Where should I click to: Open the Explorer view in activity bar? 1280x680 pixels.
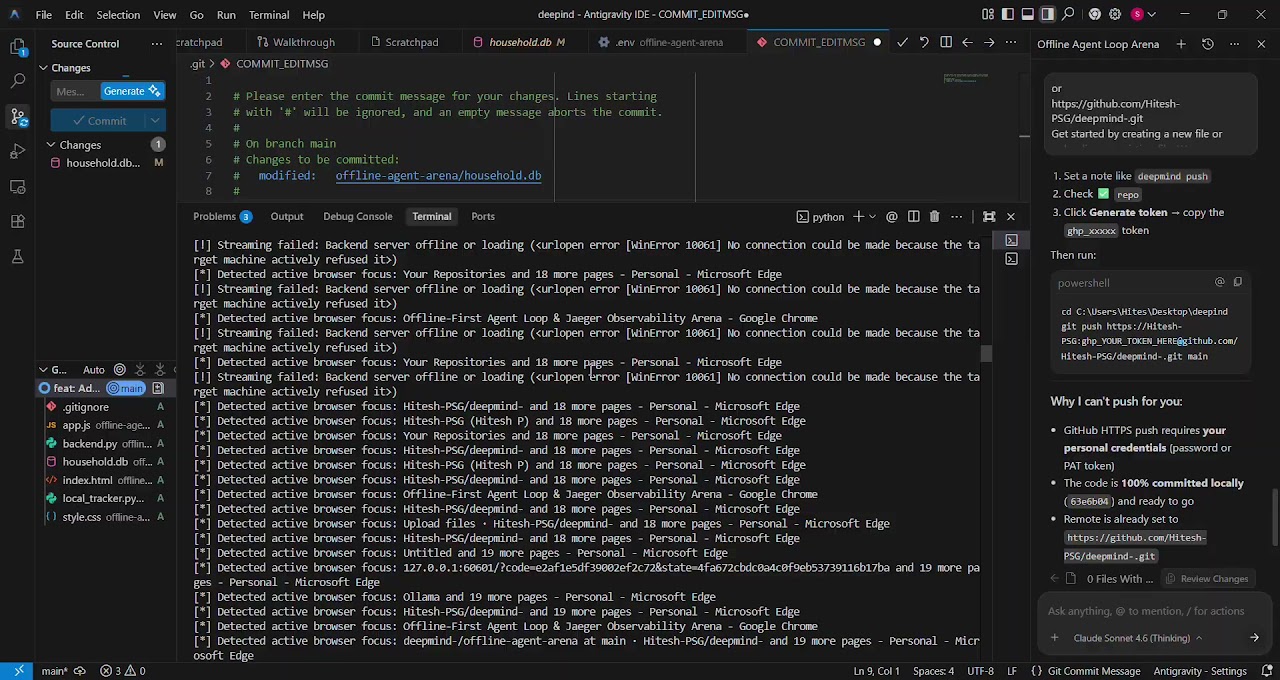click(x=18, y=46)
